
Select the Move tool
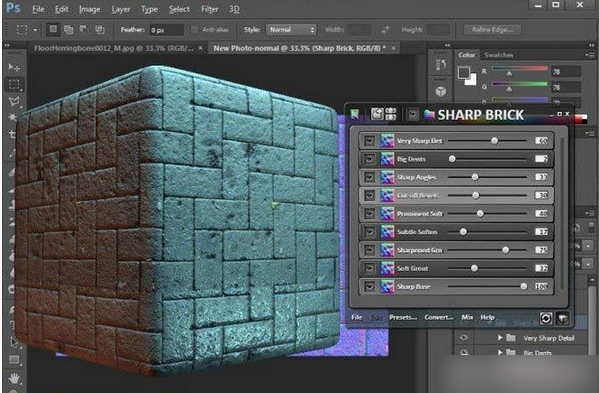pos(14,68)
